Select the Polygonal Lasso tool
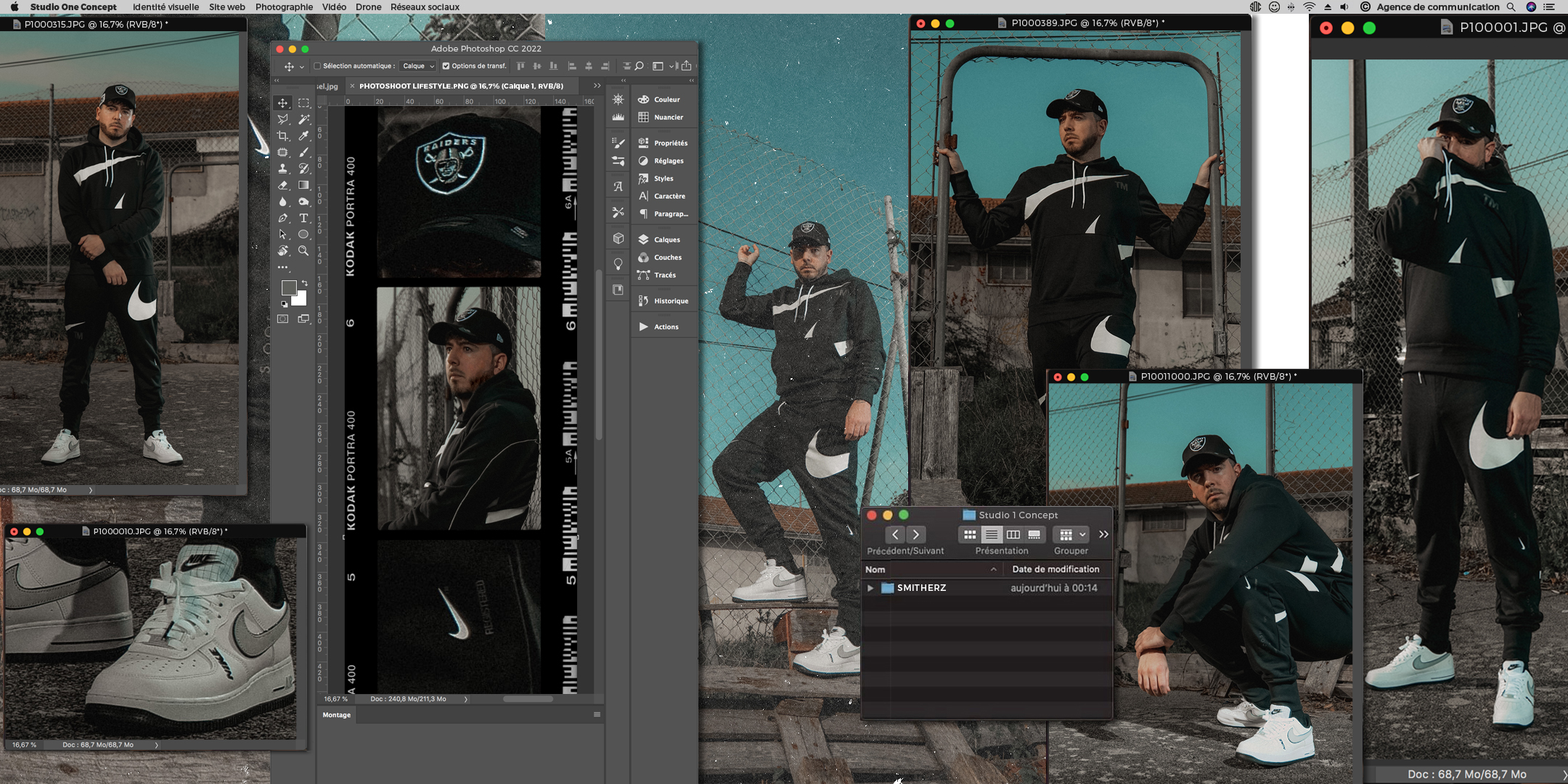This screenshot has height=784, width=1568. click(282, 119)
